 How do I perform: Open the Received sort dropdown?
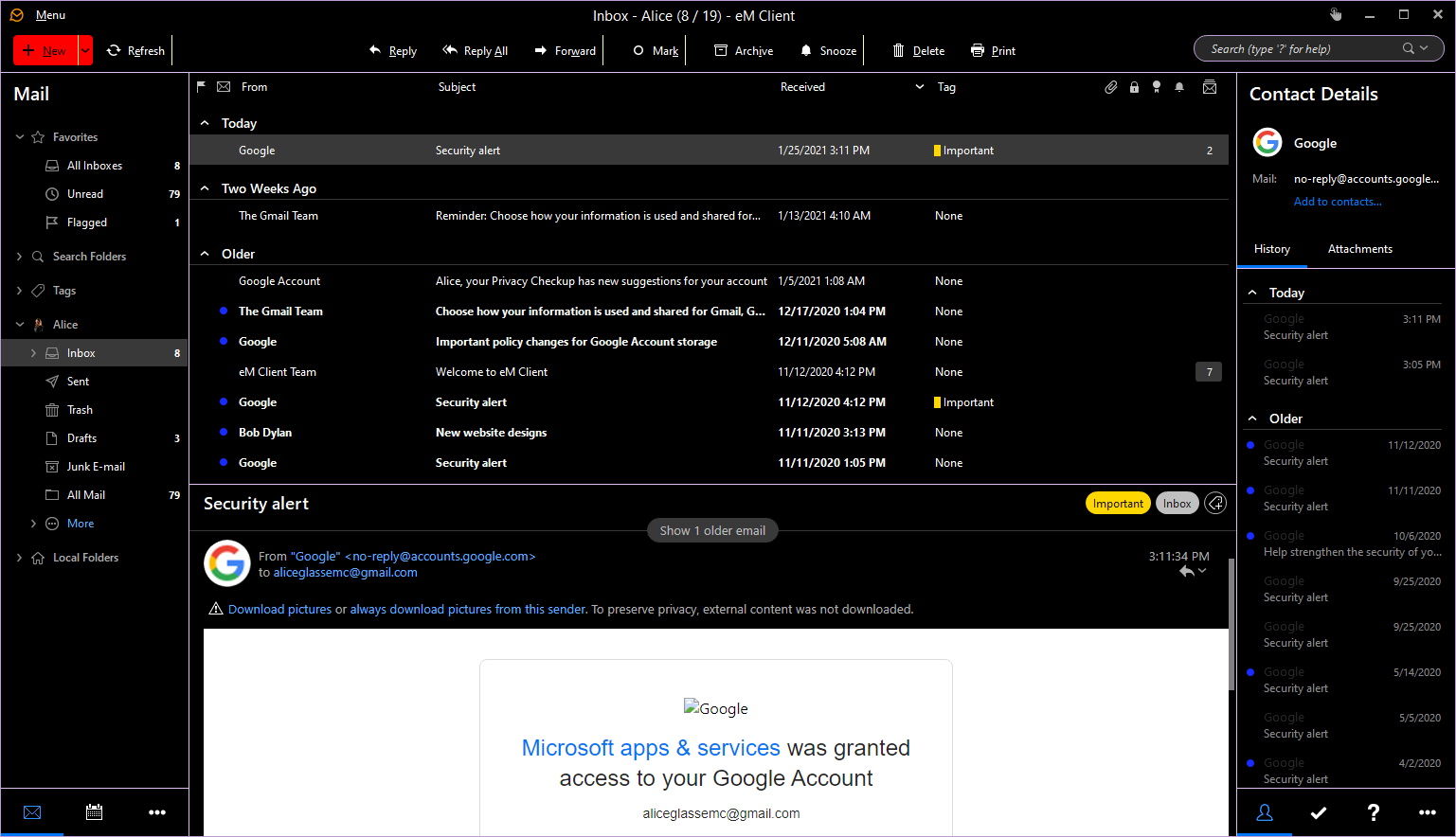918,86
